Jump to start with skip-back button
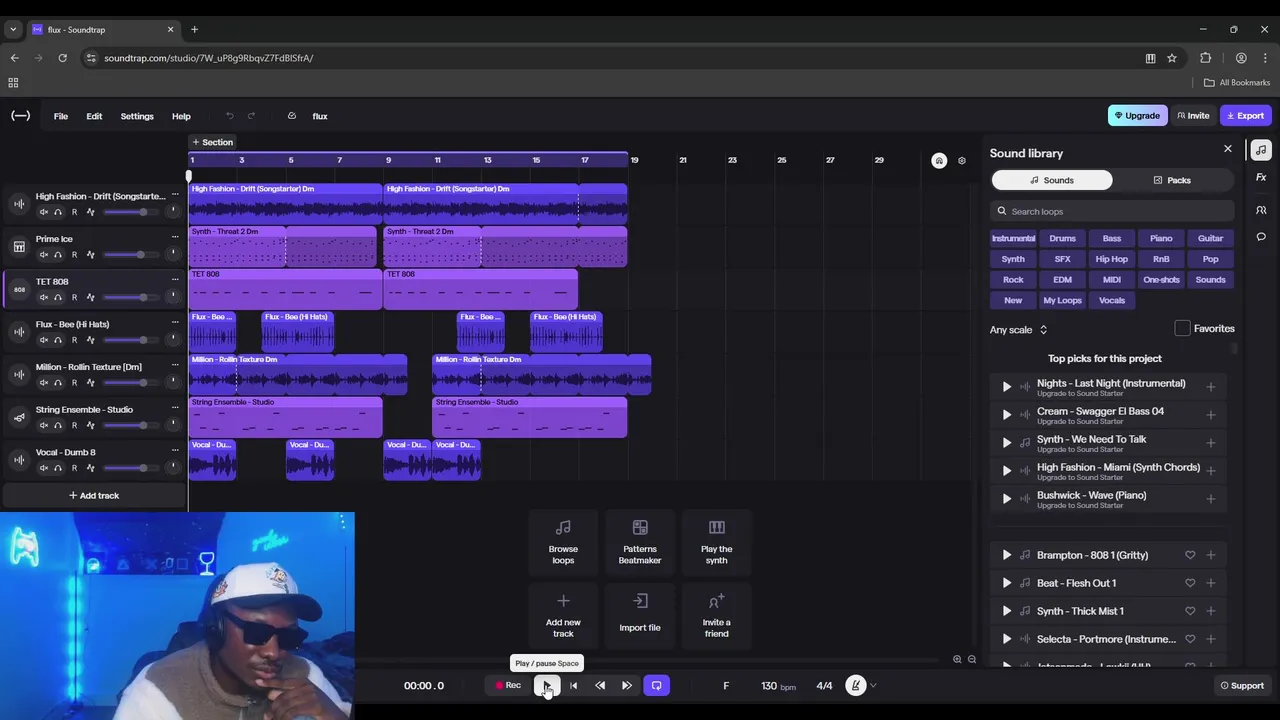The height and width of the screenshot is (720, 1280). coord(573,686)
